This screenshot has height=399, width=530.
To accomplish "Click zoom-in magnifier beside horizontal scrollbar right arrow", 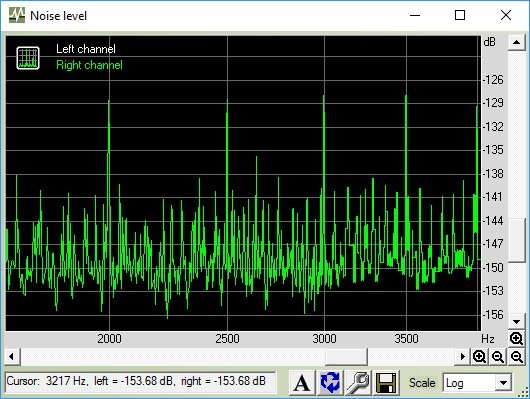I will pos(480,356).
